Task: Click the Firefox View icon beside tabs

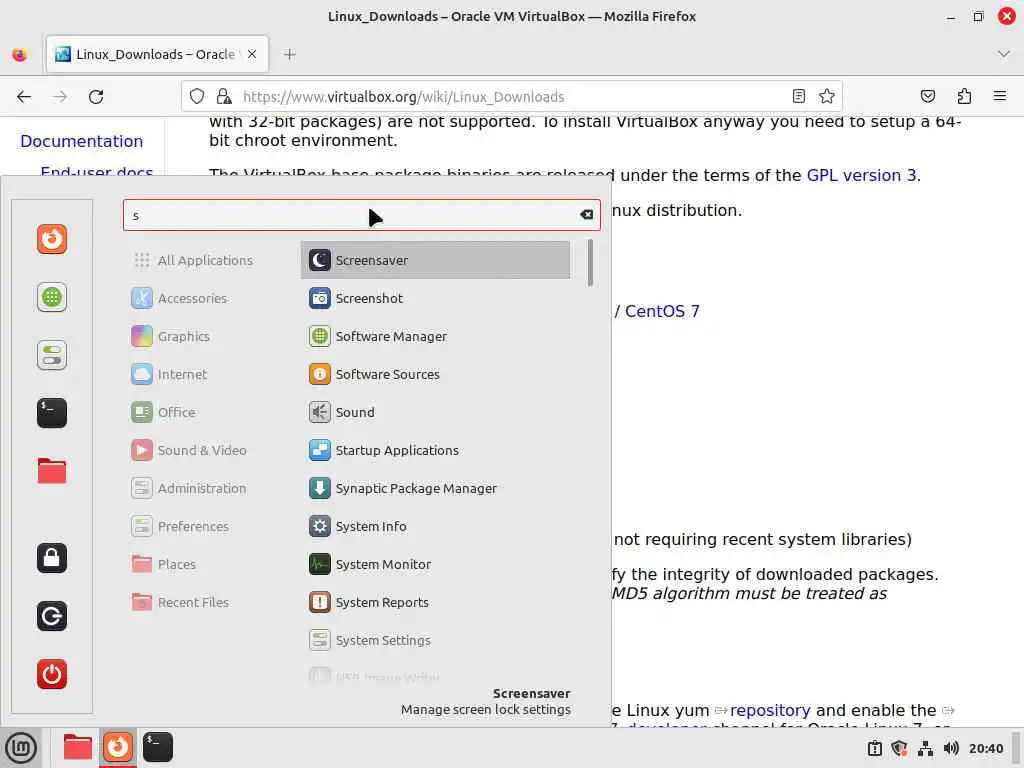Action: pos(20,55)
